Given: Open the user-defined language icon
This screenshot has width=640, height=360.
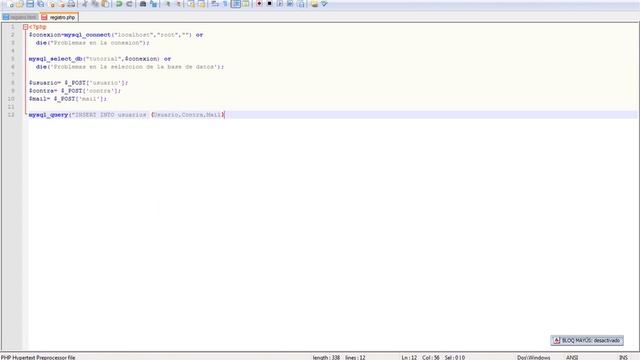Looking at the screenshot, I should pos(246,4).
